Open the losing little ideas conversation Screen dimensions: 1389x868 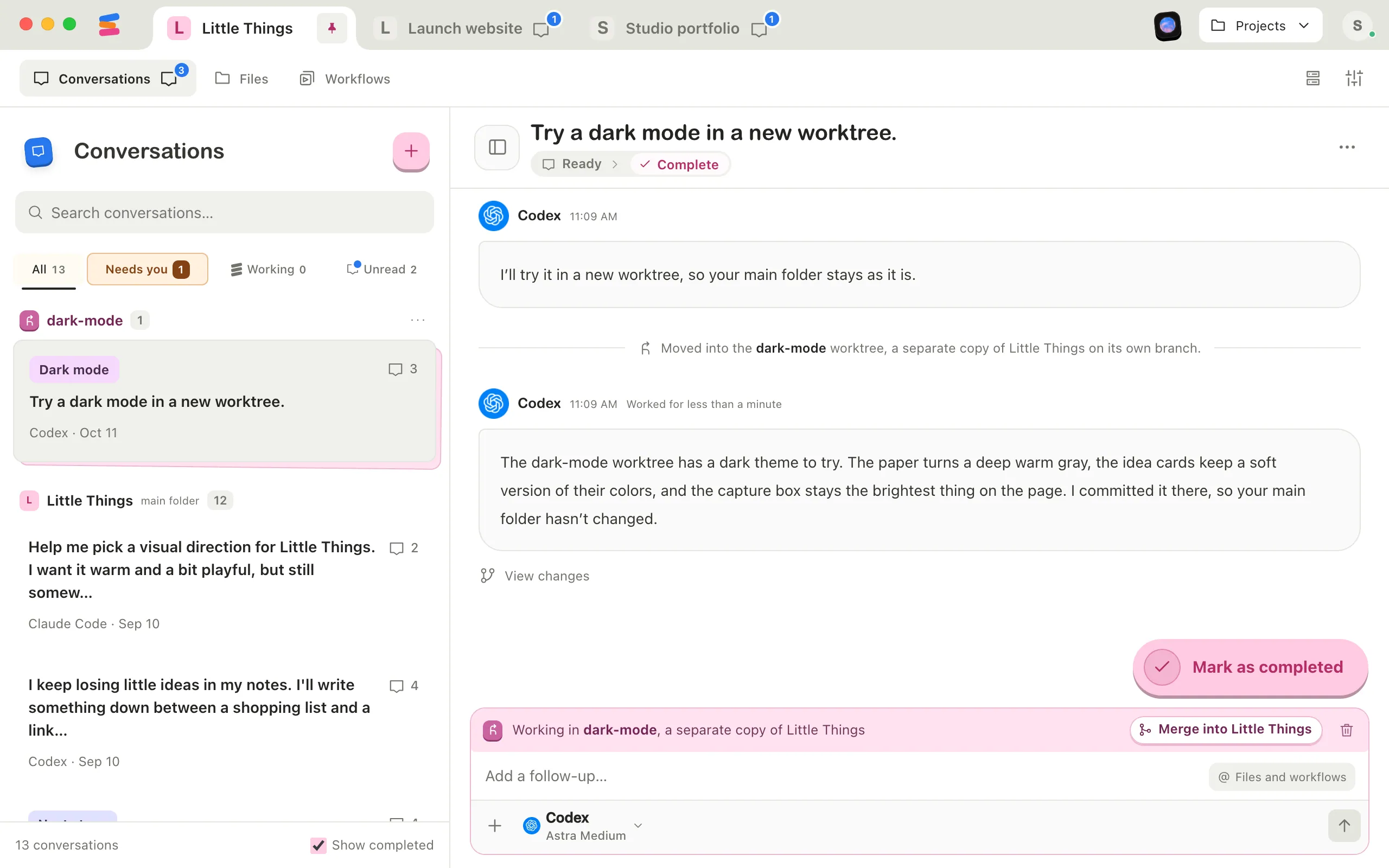(225, 722)
